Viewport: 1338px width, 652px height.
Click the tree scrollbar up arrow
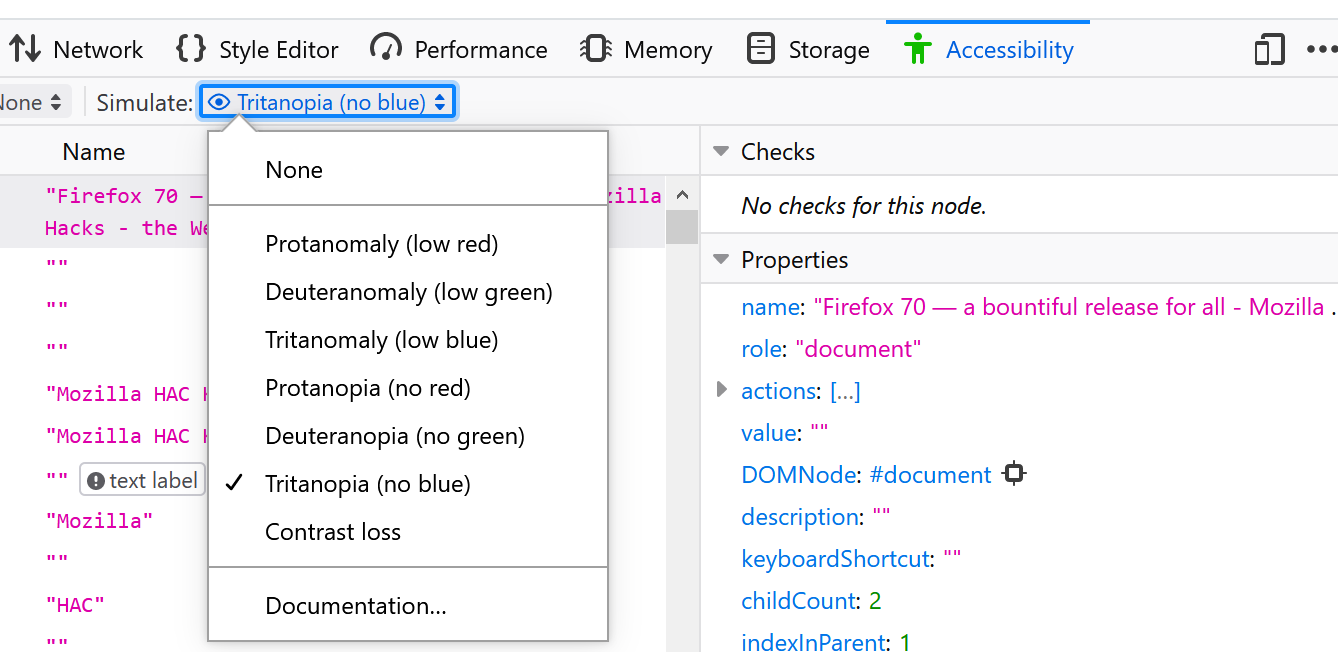[x=682, y=196]
